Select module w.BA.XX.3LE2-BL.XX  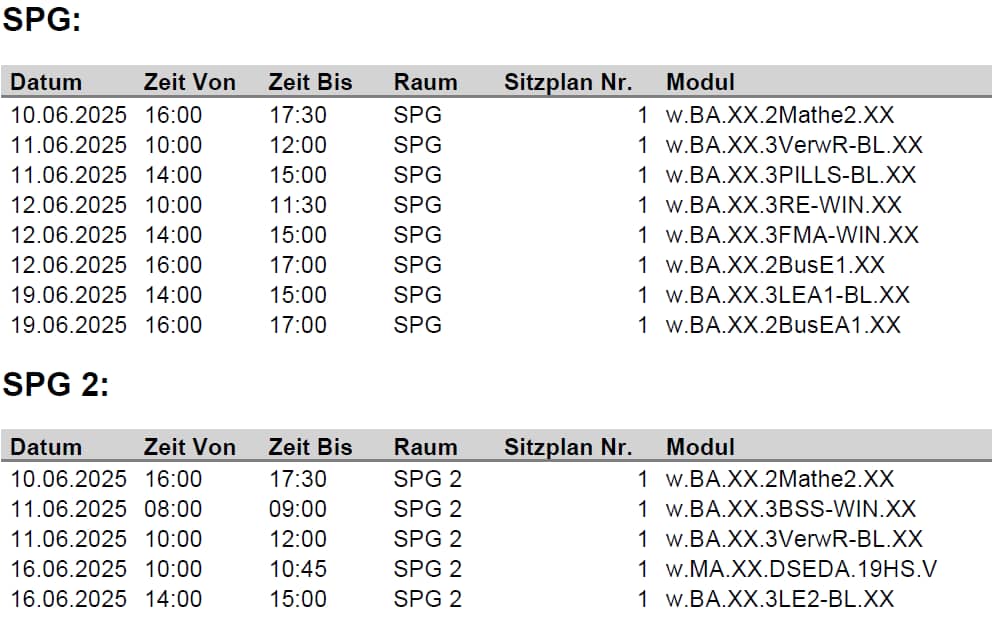pos(780,598)
